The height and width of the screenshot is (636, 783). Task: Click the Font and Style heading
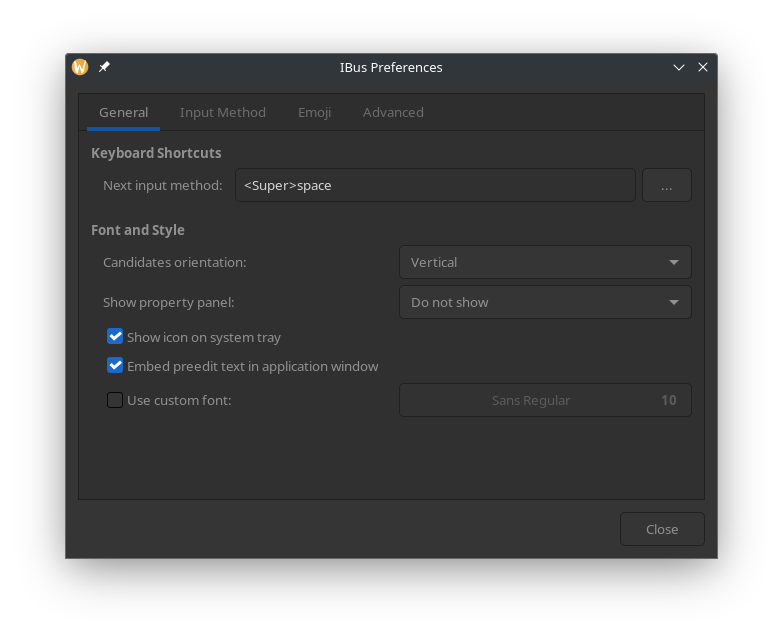138,230
